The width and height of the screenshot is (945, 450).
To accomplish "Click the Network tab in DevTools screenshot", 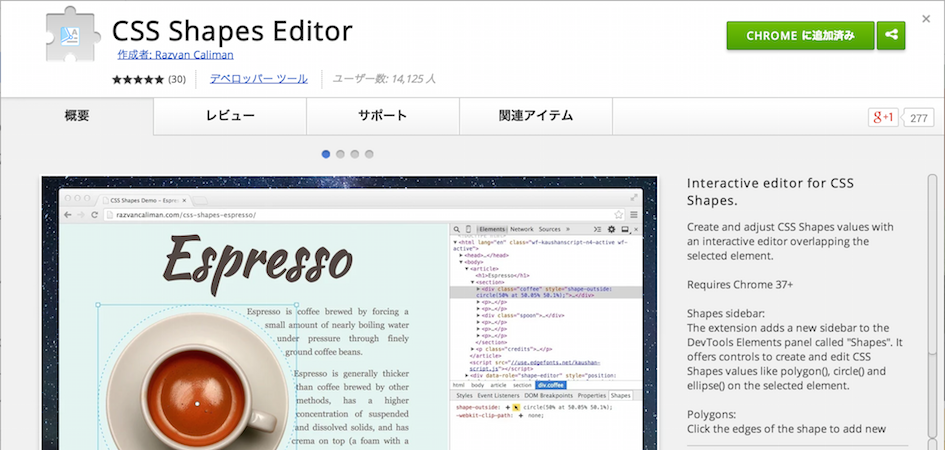I will point(522,230).
